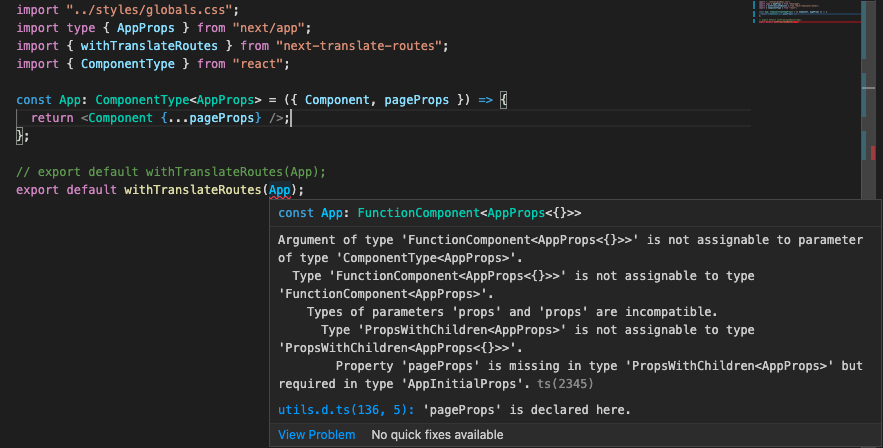This screenshot has width=883, height=448.
Task: Click the commented-out export default line
Action: [x=171, y=172]
